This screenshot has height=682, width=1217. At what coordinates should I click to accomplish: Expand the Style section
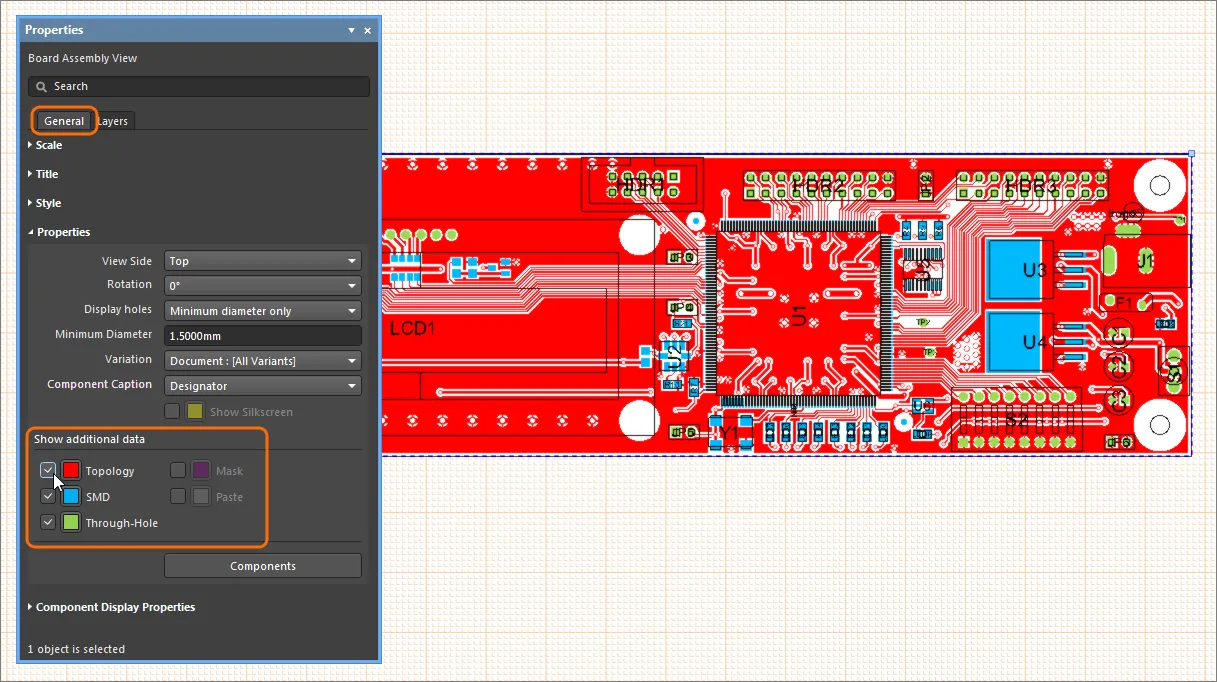[45, 203]
